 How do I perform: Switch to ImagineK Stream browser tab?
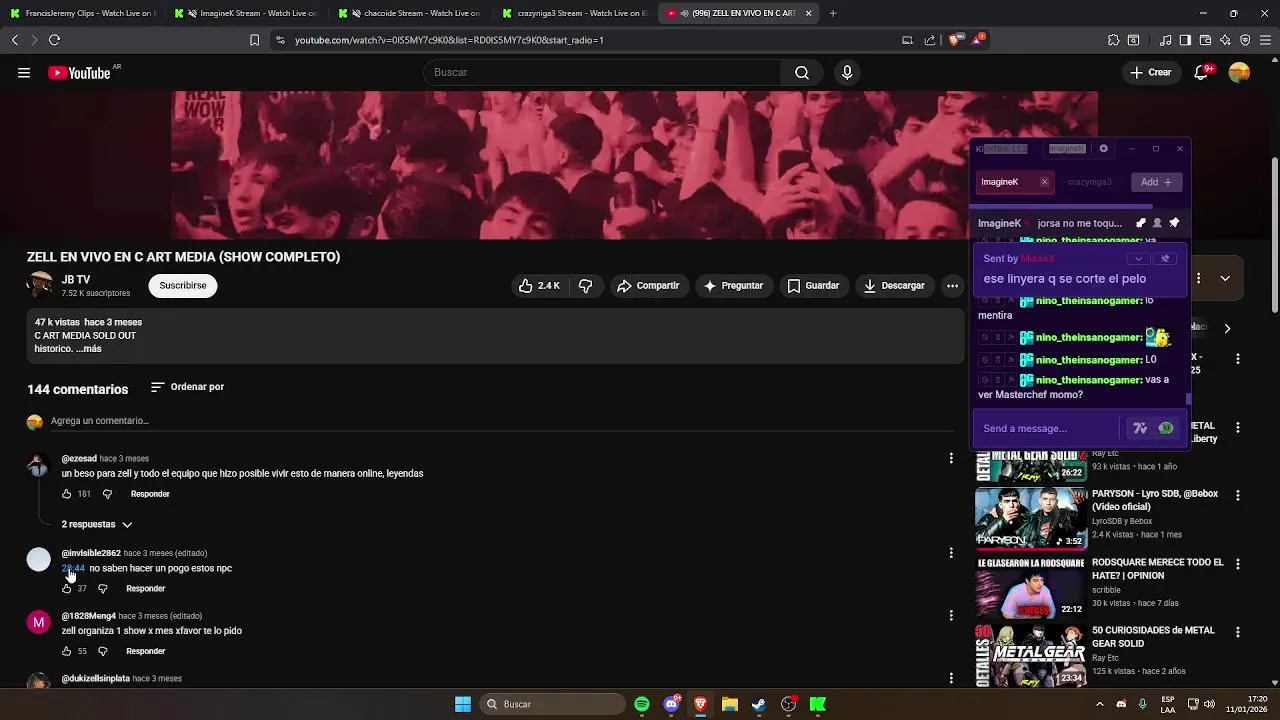click(x=247, y=13)
